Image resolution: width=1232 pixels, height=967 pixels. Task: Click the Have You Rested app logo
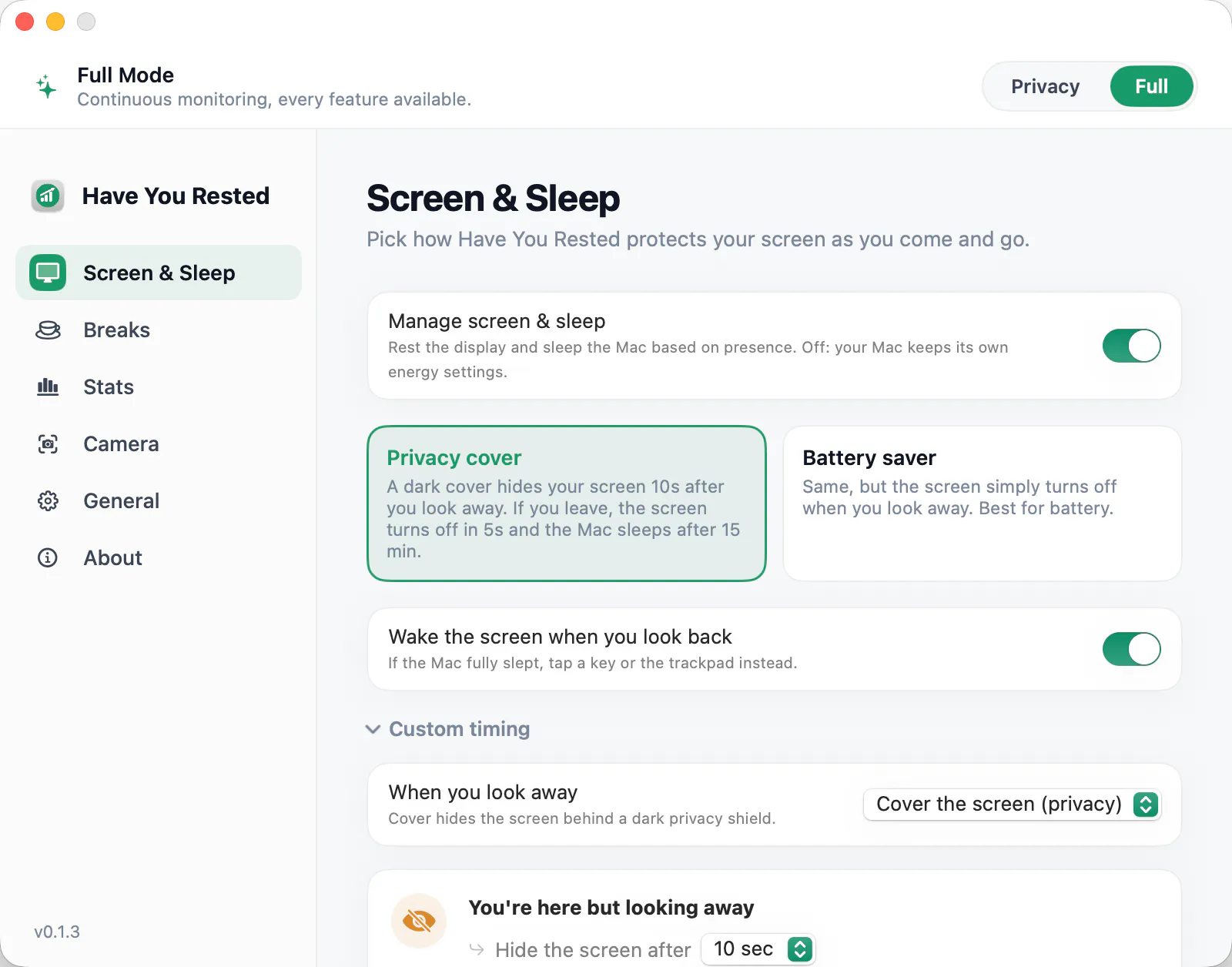pyautogui.click(x=48, y=196)
